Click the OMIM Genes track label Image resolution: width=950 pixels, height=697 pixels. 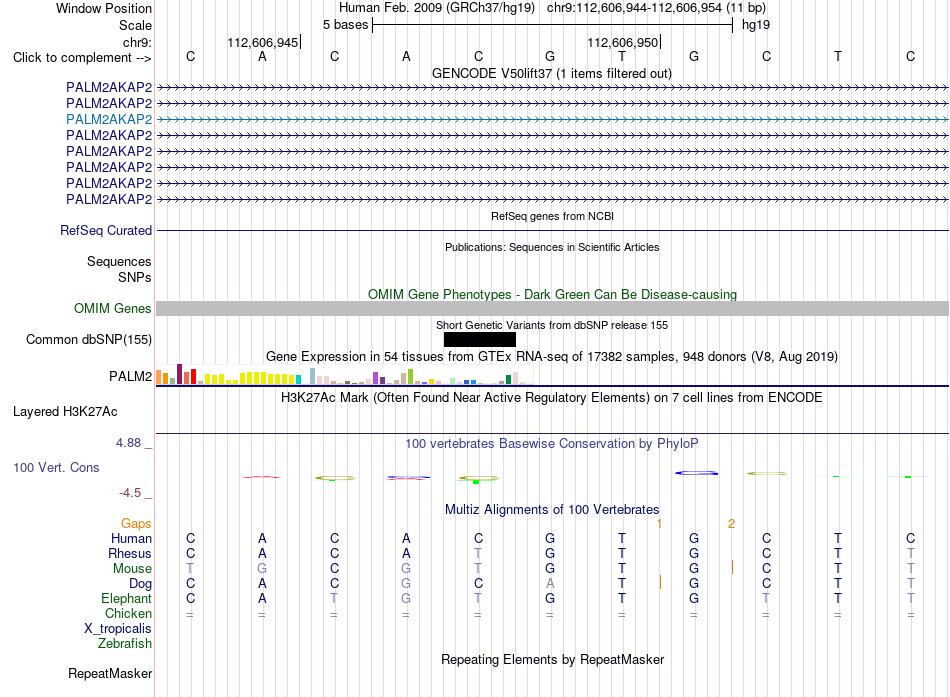coord(113,308)
